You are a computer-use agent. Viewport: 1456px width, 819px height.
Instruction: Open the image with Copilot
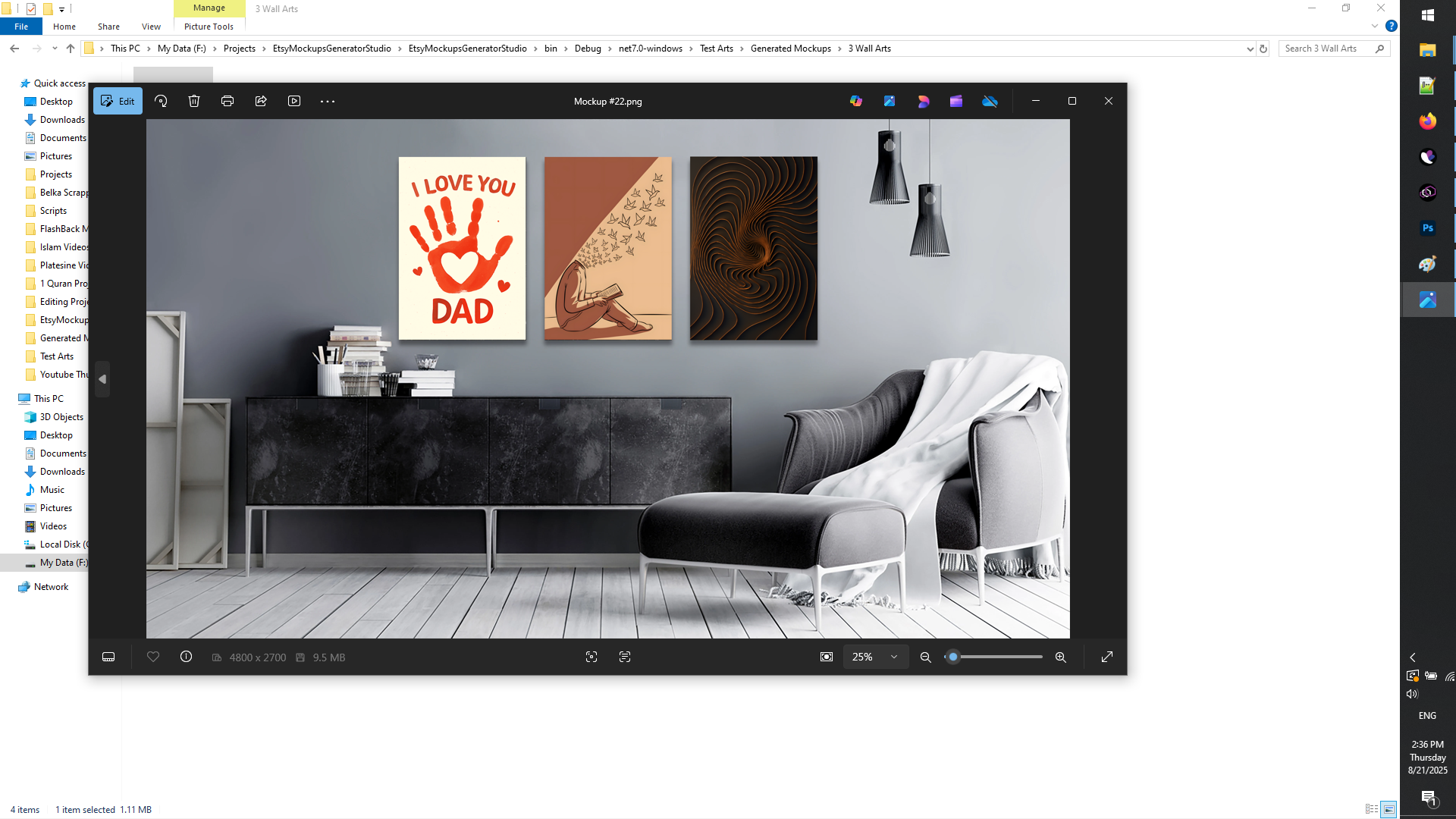tap(856, 100)
